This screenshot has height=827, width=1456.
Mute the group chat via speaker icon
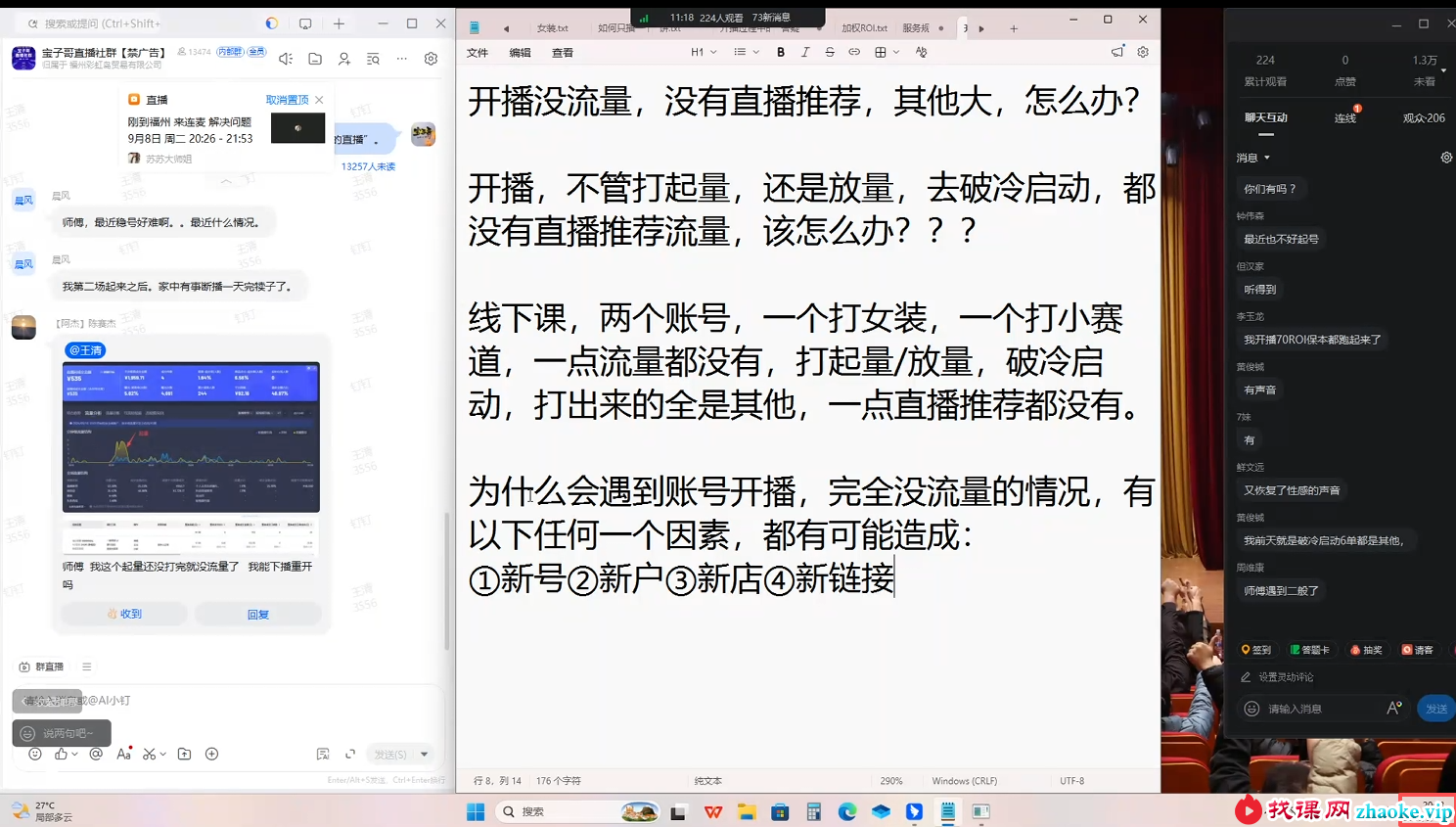(x=286, y=59)
